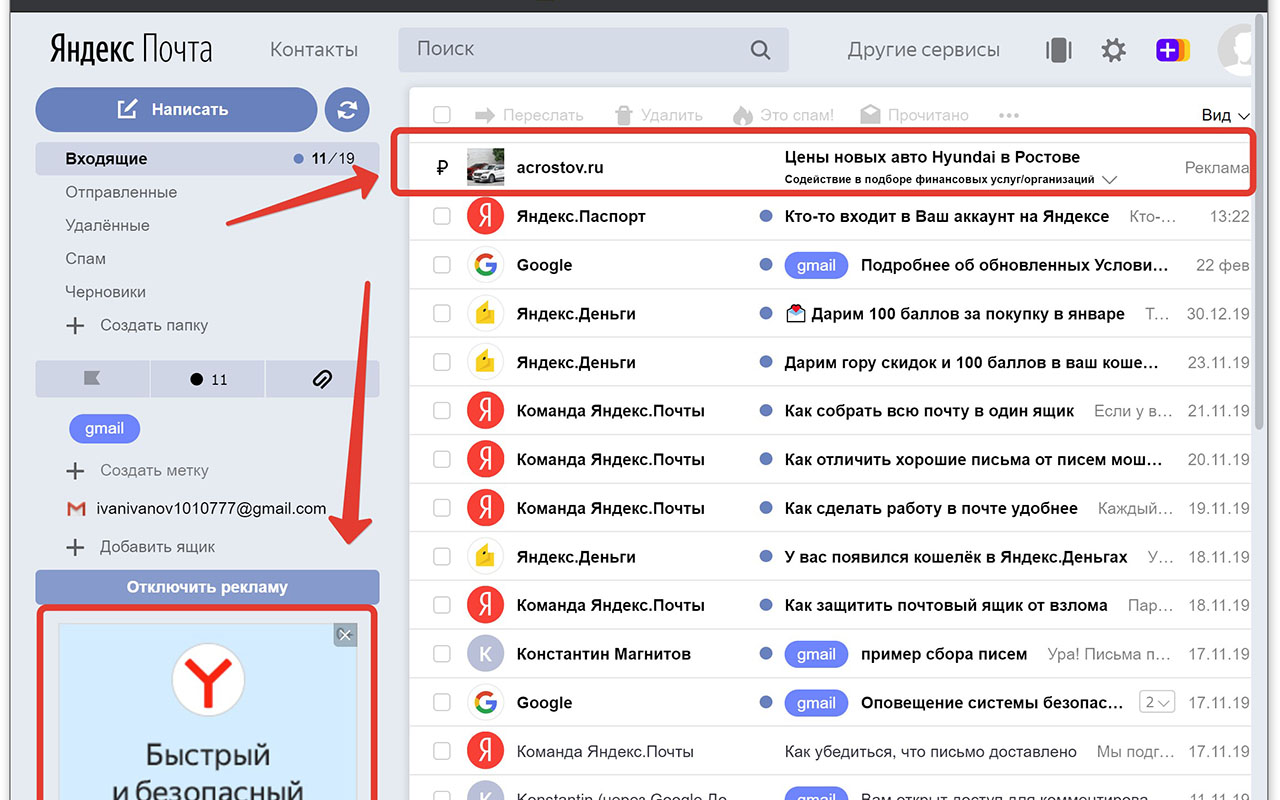Click the search magnifier icon
This screenshot has width=1280, height=800.
point(761,50)
